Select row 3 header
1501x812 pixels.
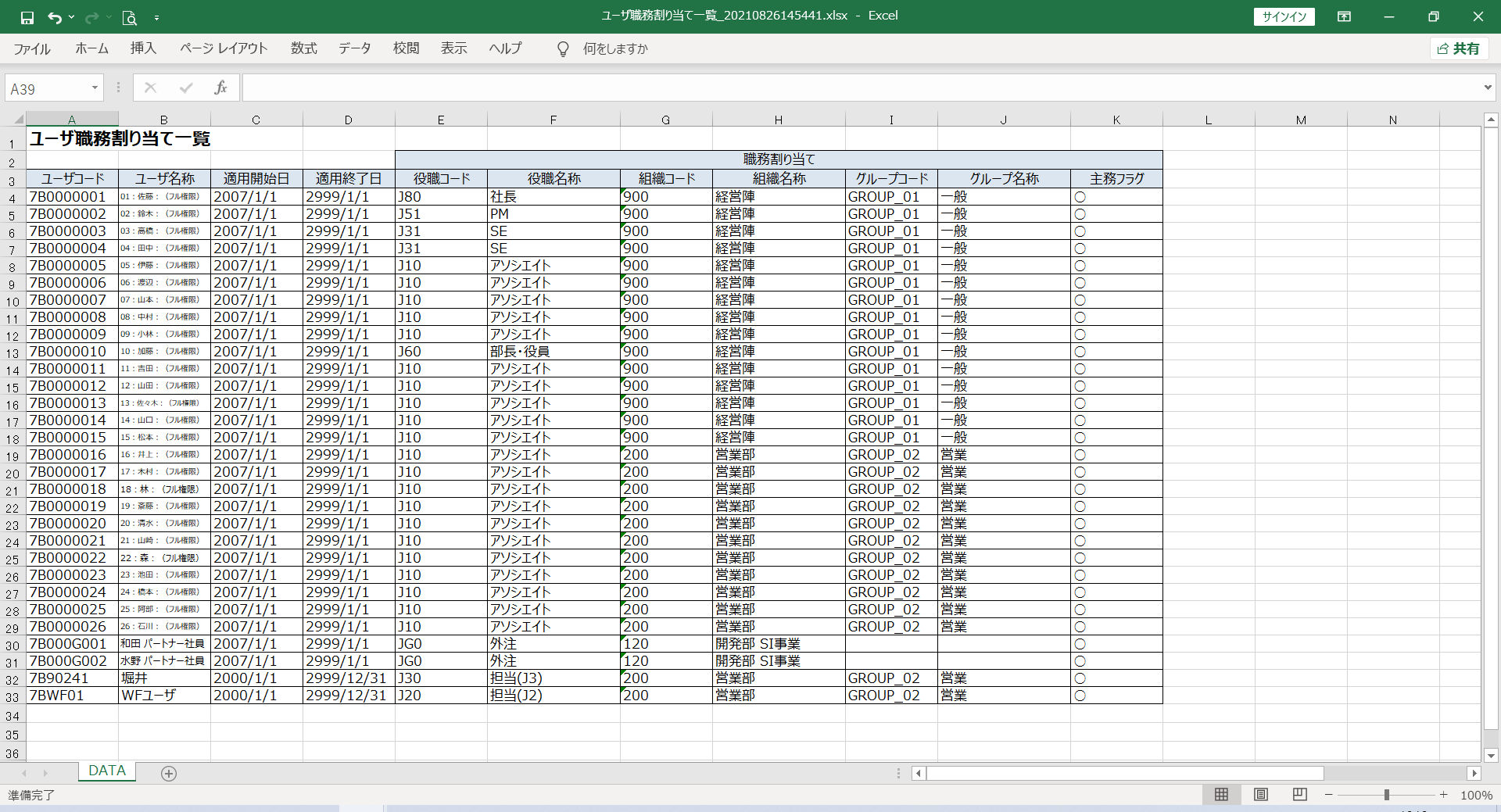point(13,181)
